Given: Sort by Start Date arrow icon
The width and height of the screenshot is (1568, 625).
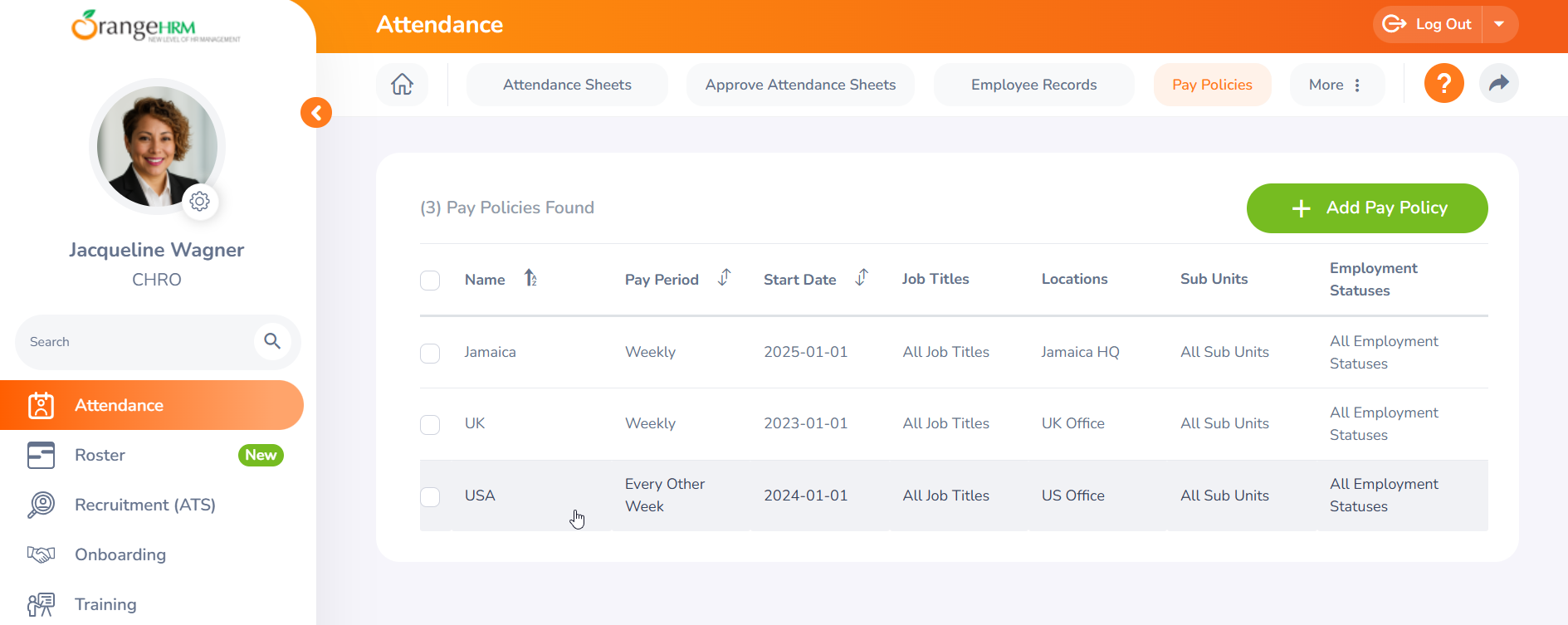Looking at the screenshot, I should (862, 278).
